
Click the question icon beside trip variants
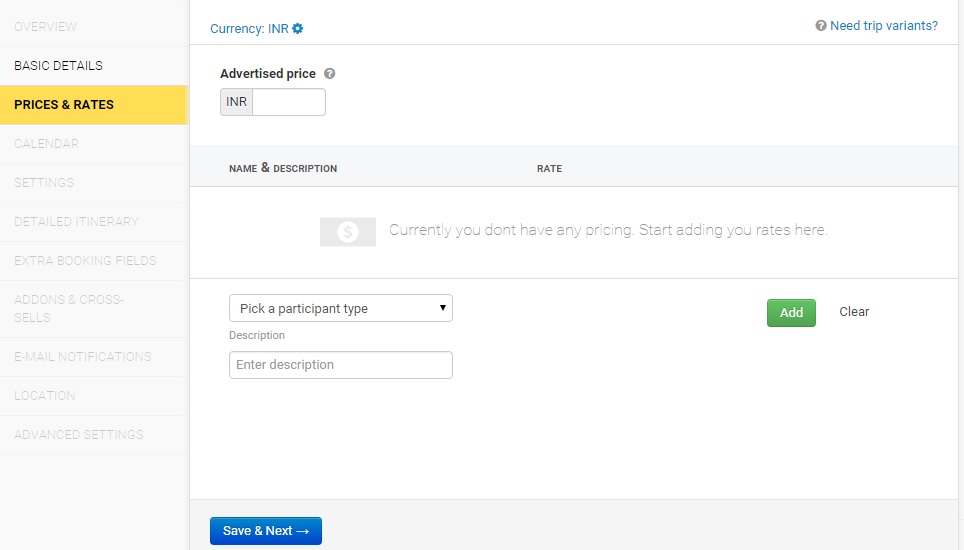pos(821,26)
